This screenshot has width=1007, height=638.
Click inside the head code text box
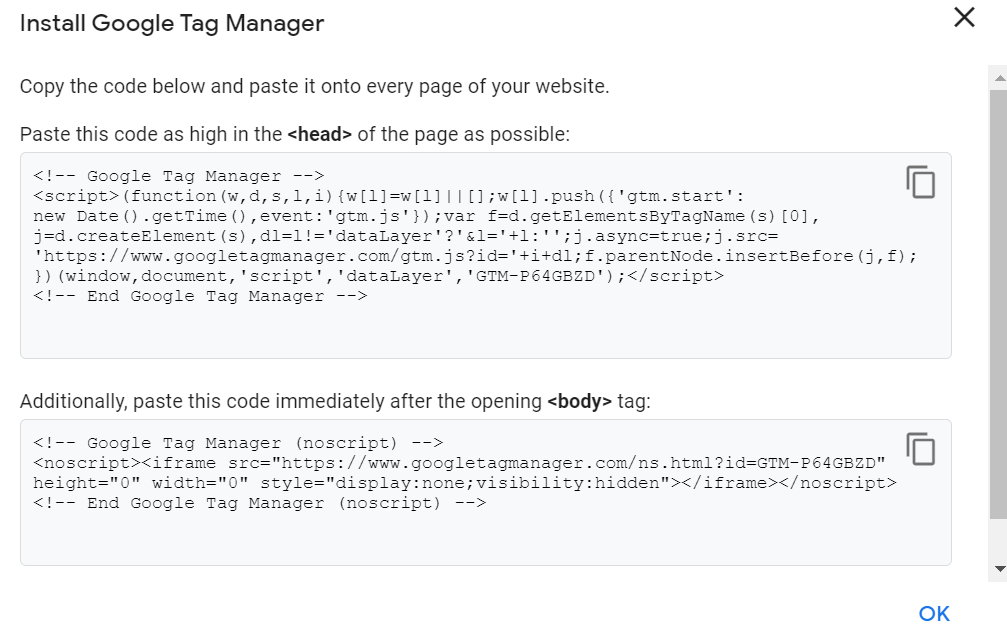[486, 255]
